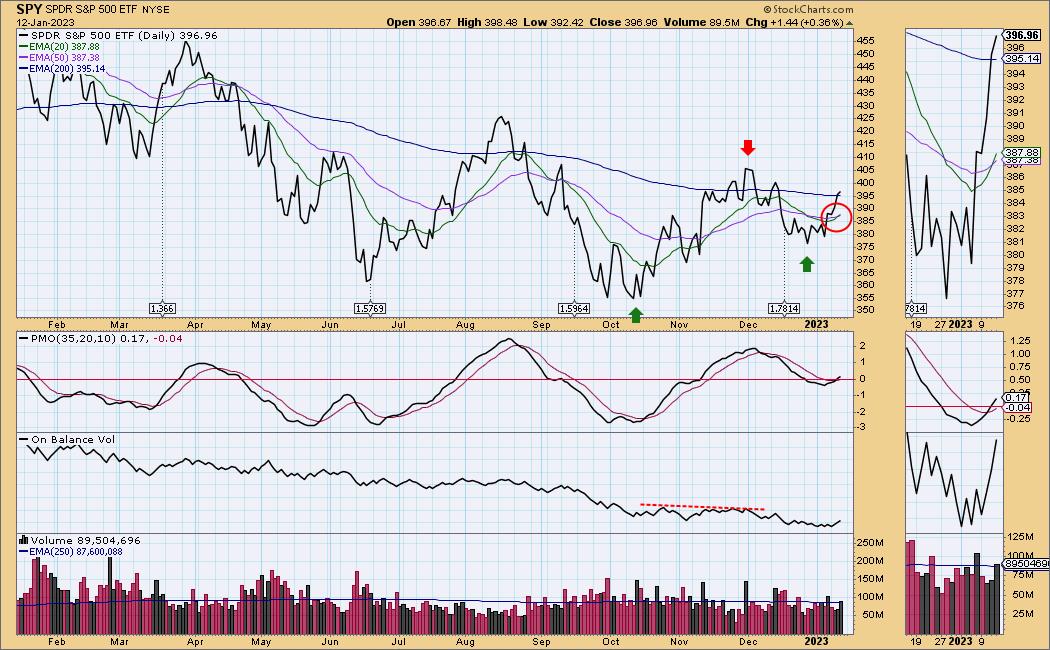The width and height of the screenshot is (1050, 650).
Task: Click the 1.7814 boxed label near December
Action: [x=783, y=309]
